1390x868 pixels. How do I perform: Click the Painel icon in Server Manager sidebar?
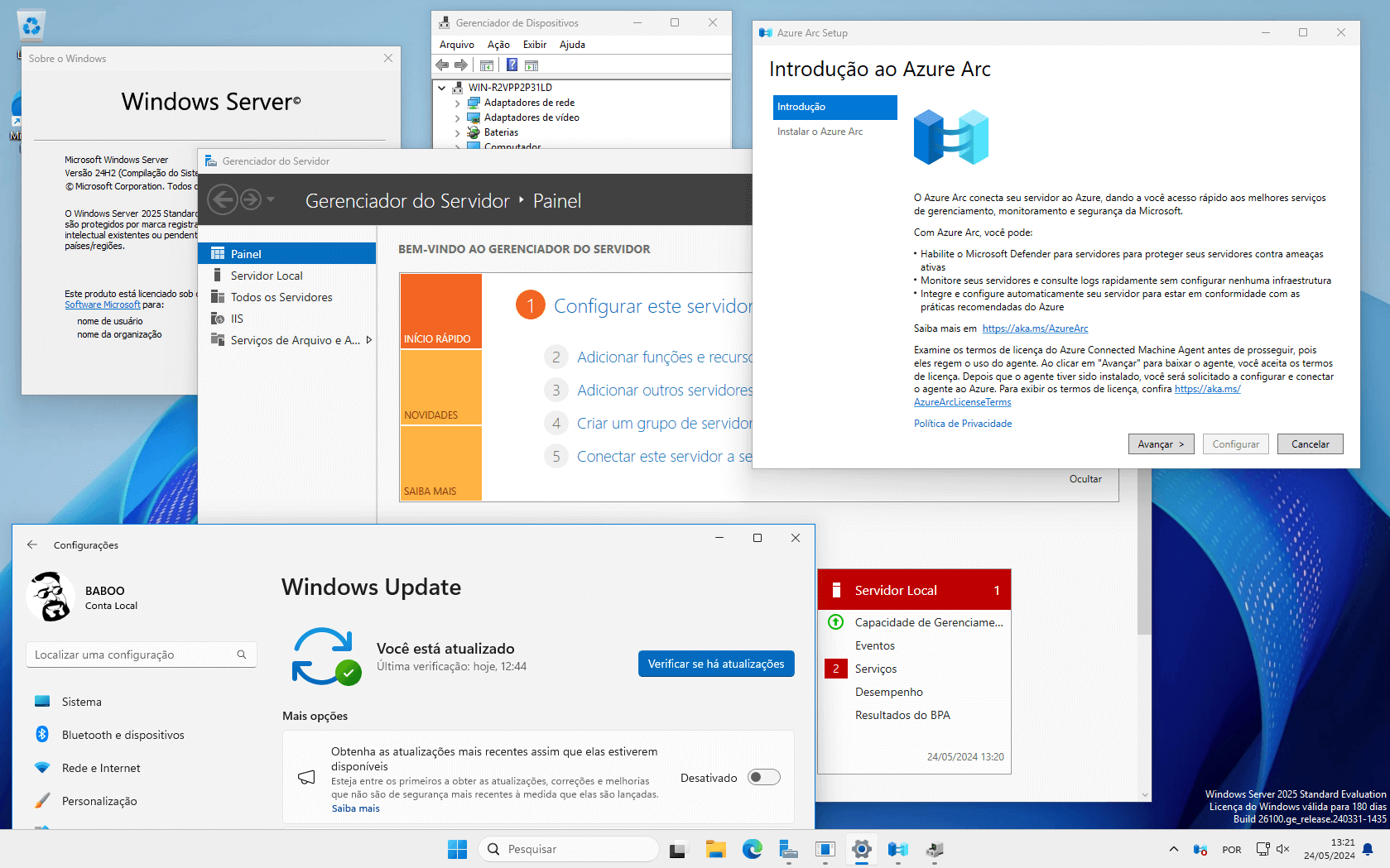pos(218,253)
